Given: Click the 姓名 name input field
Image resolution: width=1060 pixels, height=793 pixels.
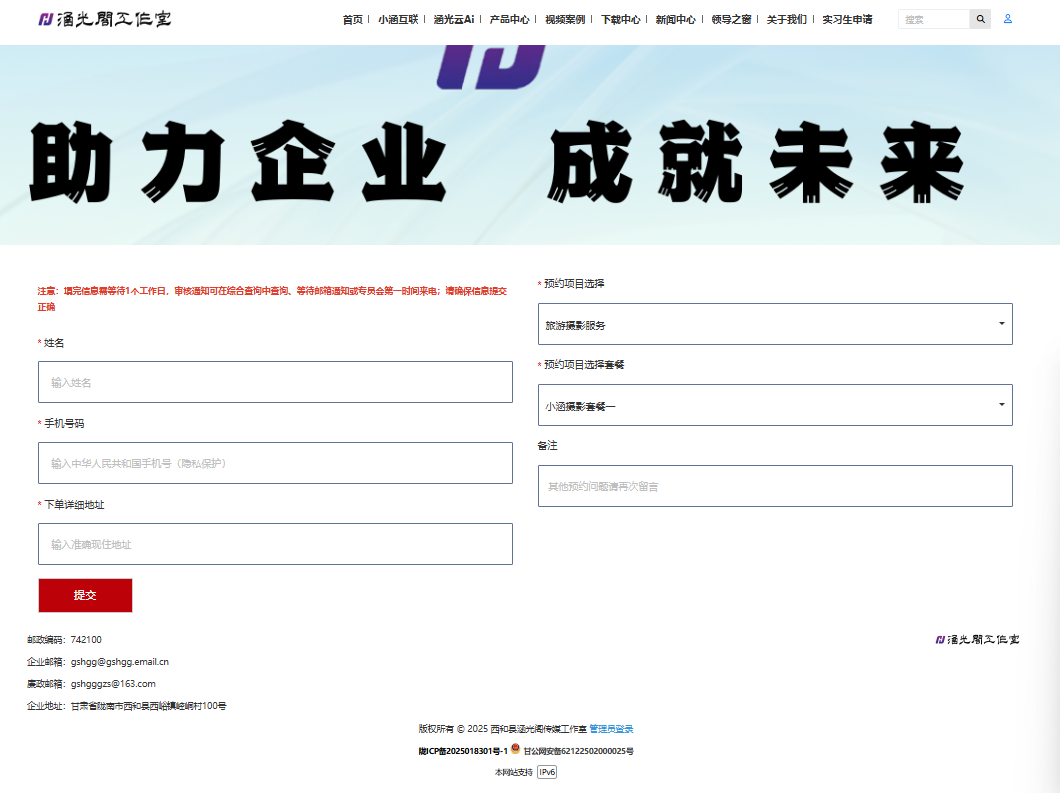Looking at the screenshot, I should pos(275,381).
